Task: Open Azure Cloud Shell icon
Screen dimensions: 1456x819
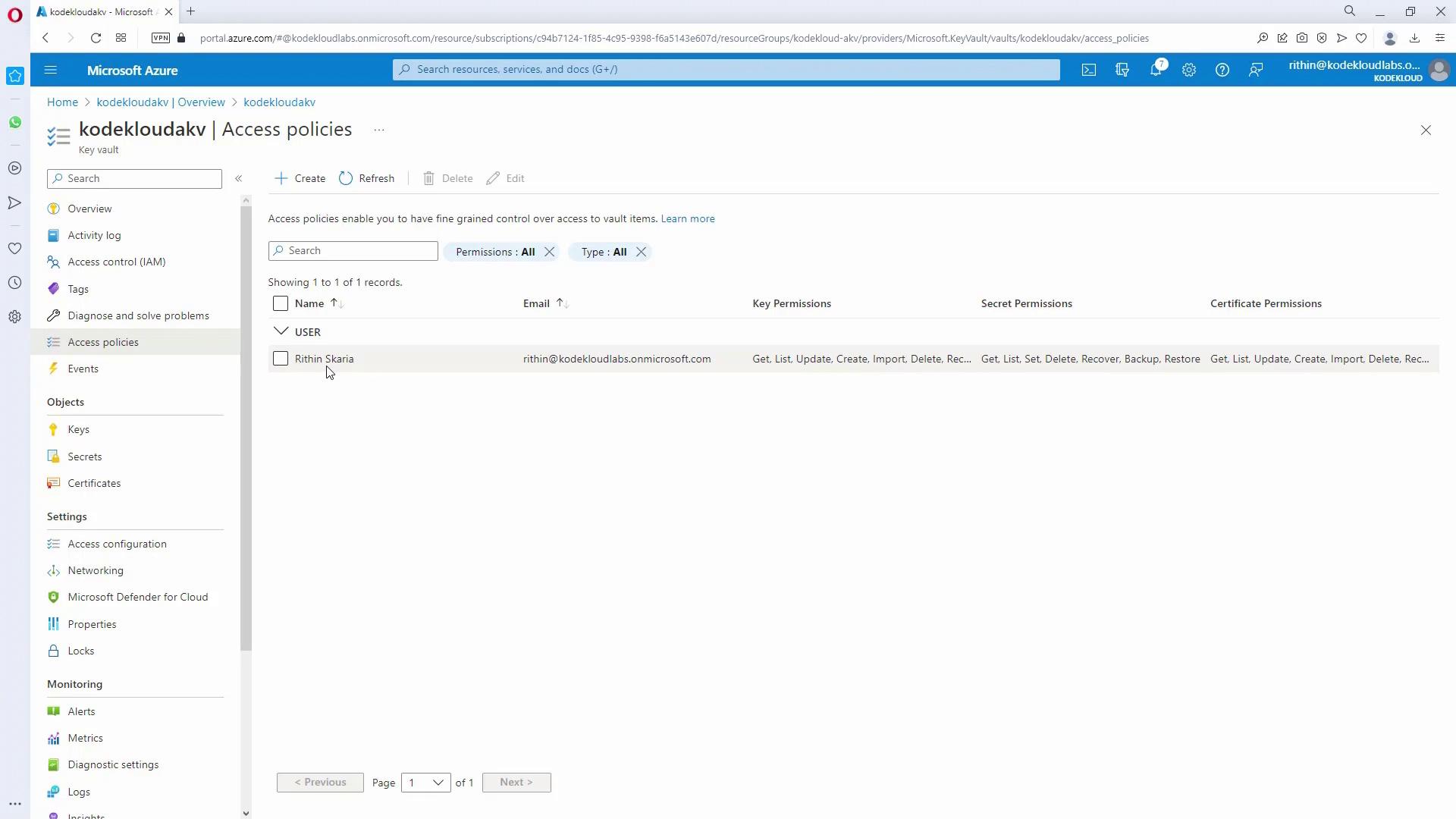Action: [x=1089, y=70]
